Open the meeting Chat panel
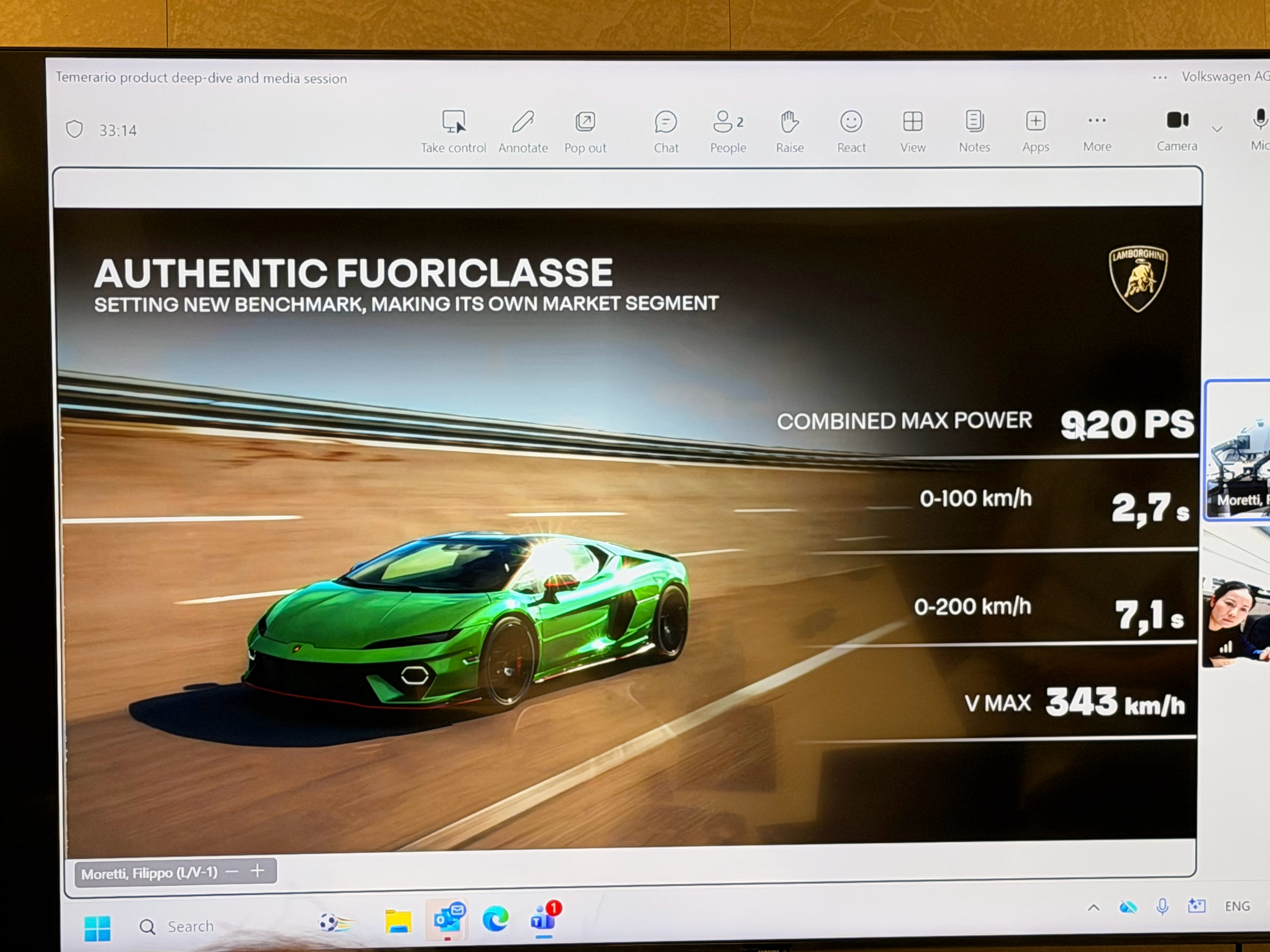 click(x=666, y=132)
